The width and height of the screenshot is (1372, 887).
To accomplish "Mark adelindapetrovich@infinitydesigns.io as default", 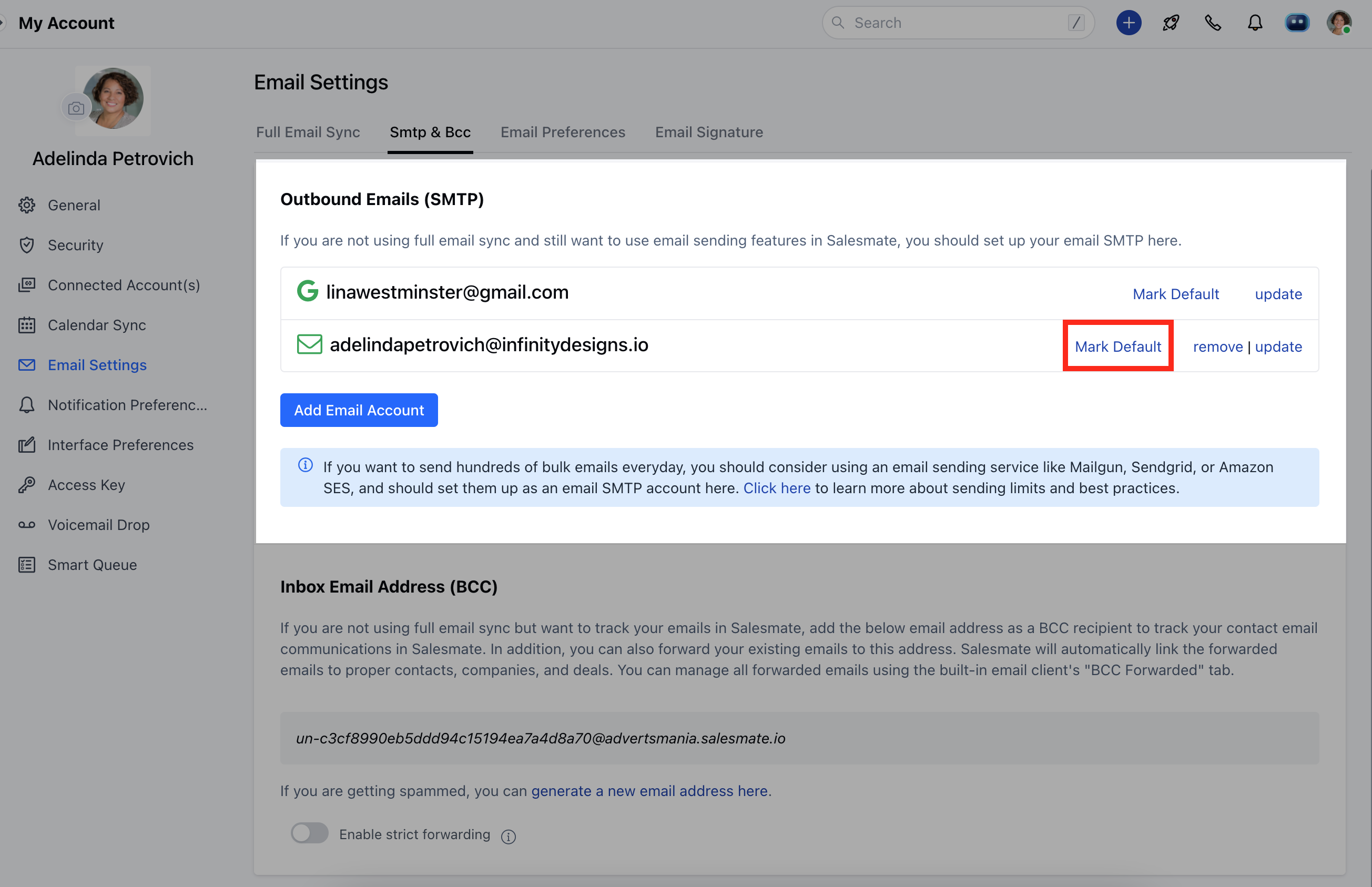I will (x=1117, y=346).
